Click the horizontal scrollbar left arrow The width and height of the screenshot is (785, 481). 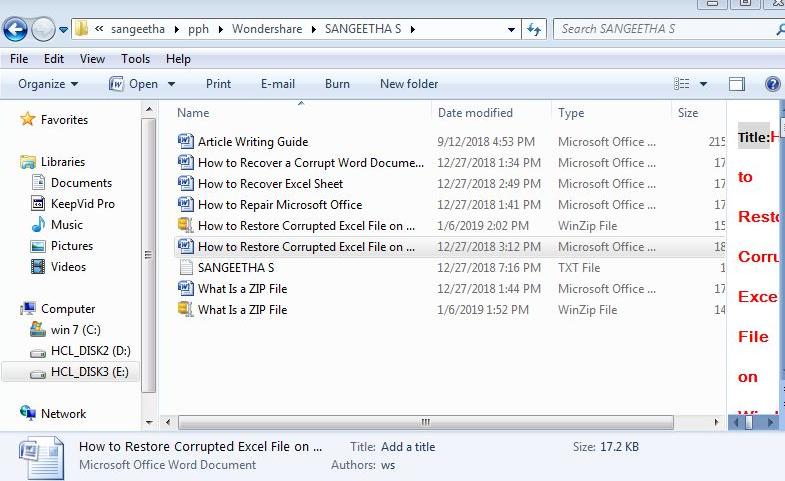[x=168, y=422]
